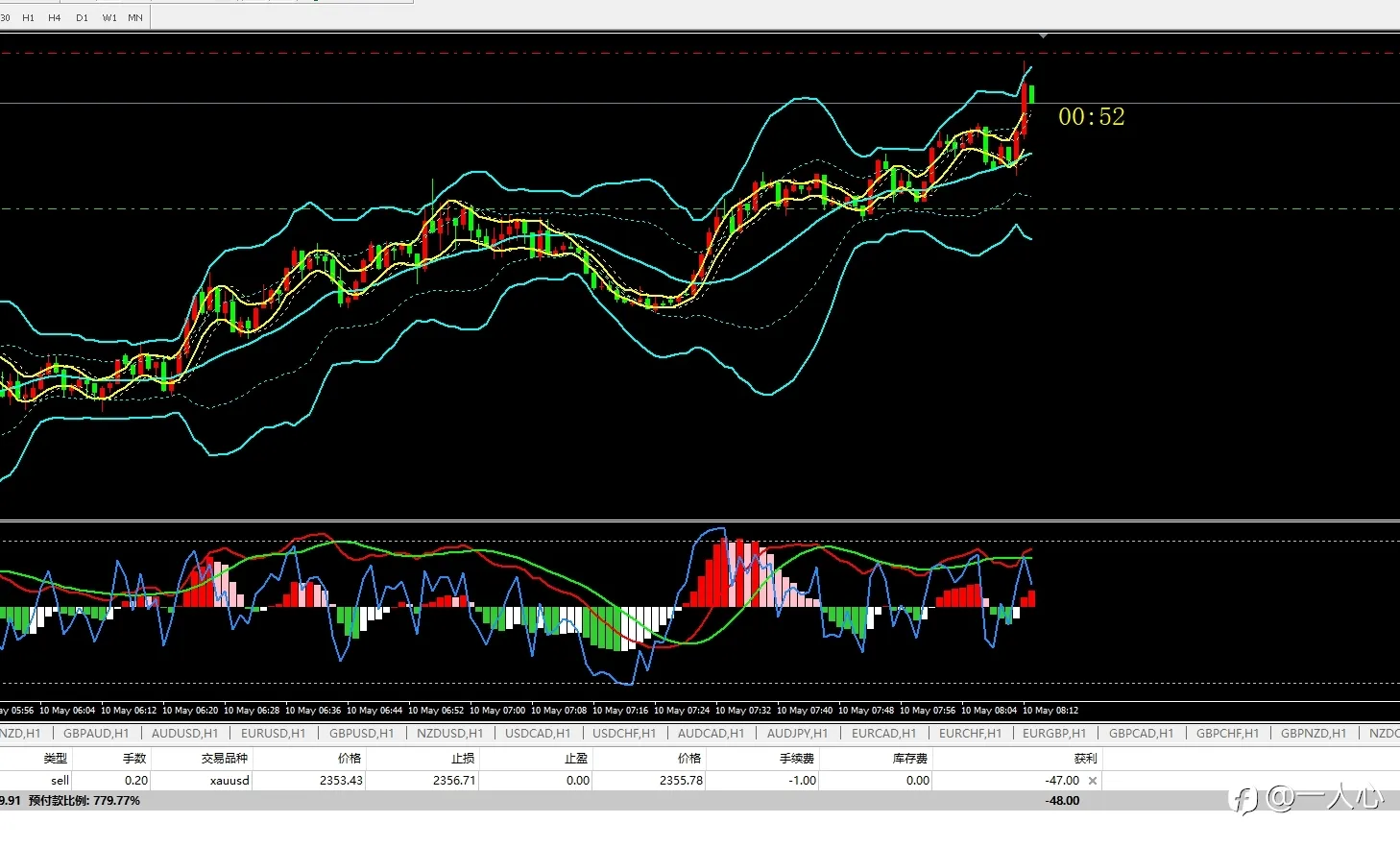Viewport: 1400px width, 847px height.
Task: Open the EURGBP,H1 chart tab
Action: (x=1054, y=733)
